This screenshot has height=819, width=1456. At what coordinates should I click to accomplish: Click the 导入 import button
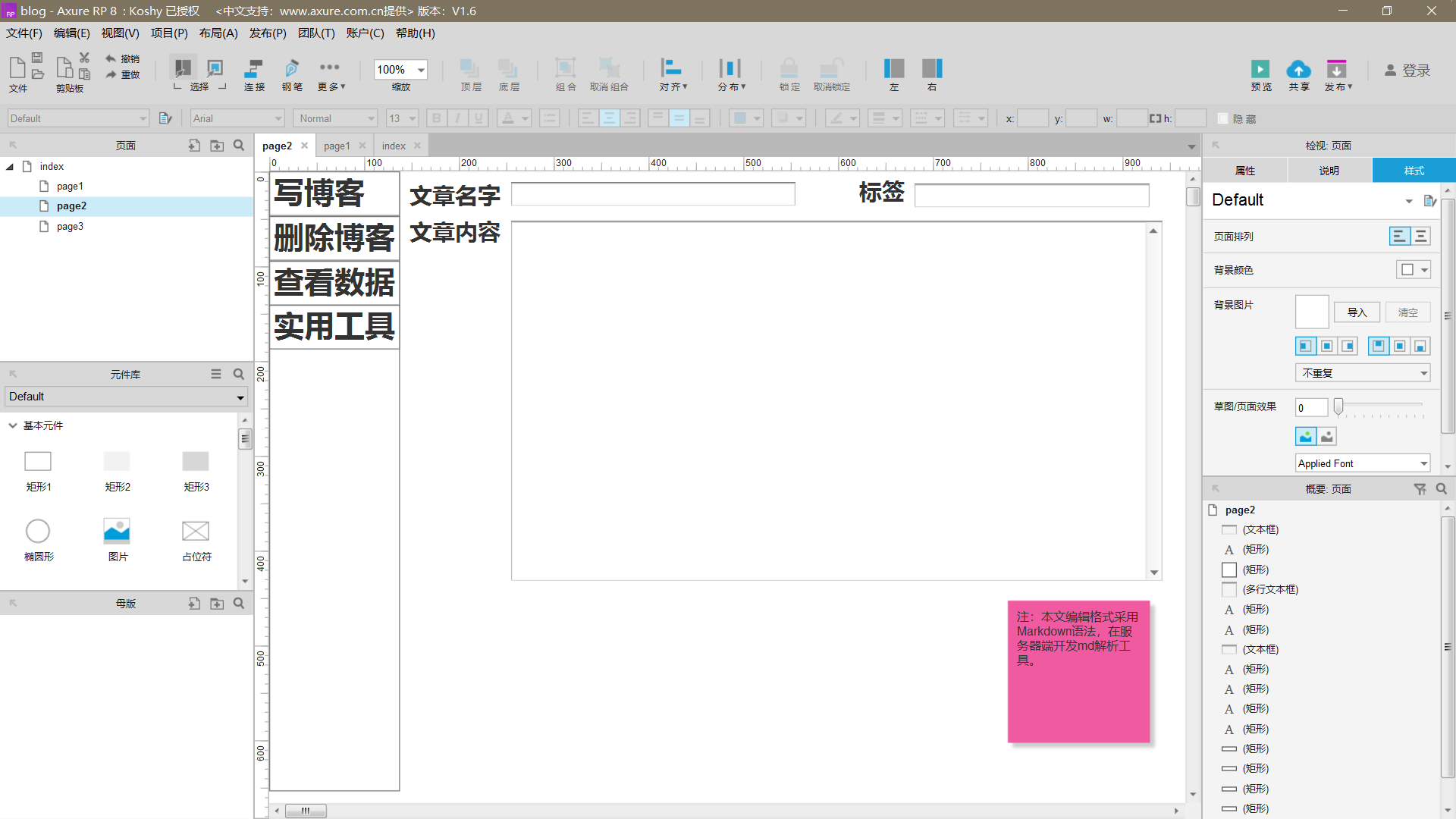(x=1357, y=312)
